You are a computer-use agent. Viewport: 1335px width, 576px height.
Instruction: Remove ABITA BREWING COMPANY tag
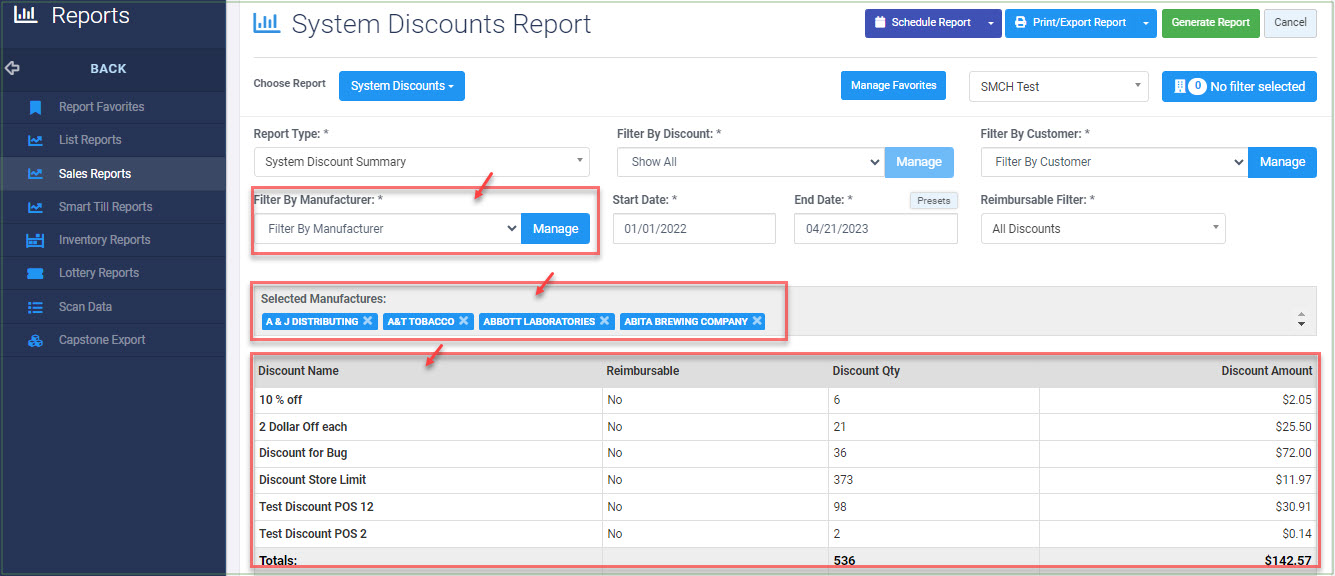click(757, 321)
